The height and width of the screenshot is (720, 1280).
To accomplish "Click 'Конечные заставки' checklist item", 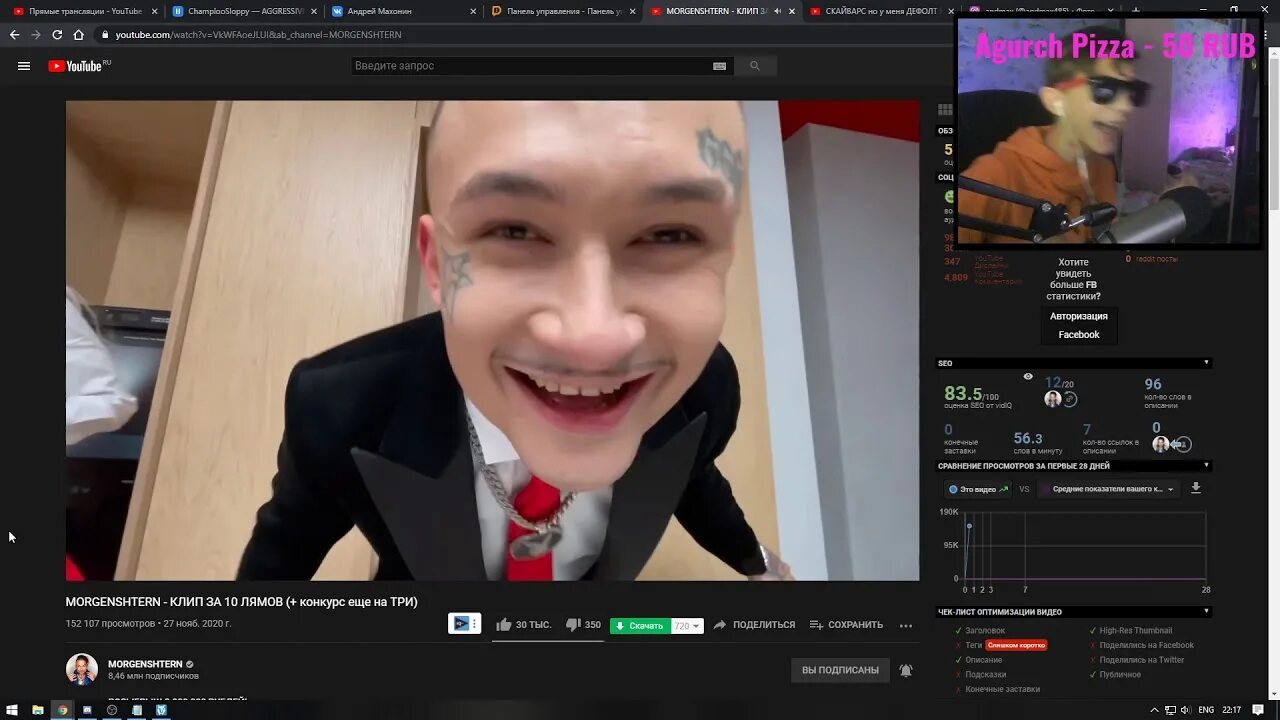I will tap(1003, 689).
